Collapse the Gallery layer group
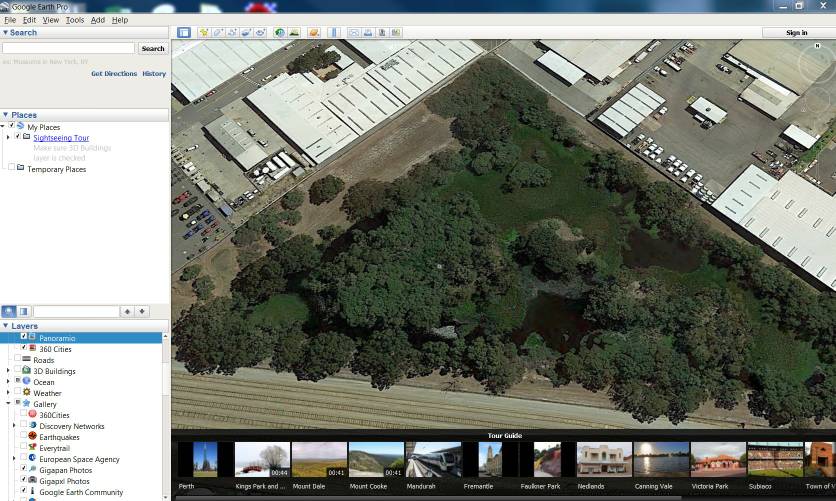The height and width of the screenshot is (501, 836). coord(8,404)
